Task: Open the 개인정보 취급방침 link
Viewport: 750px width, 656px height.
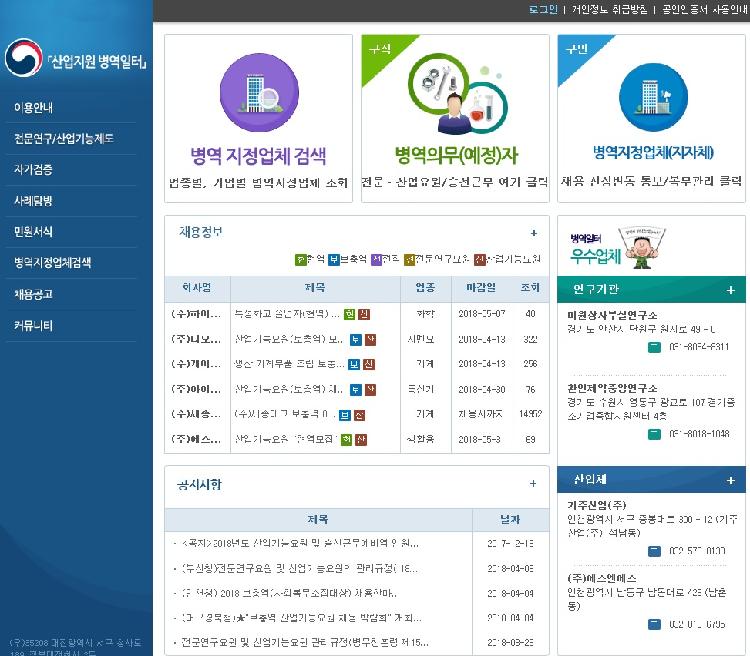Action: click(610, 9)
